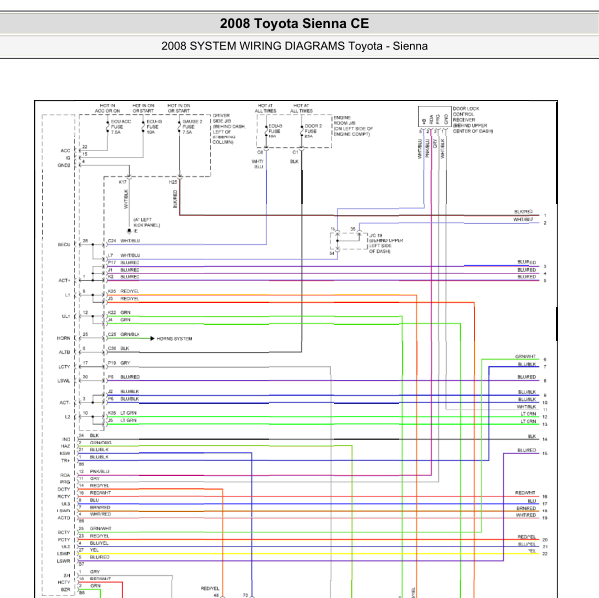Click the BLK/RED label at right connector 1
Screen dimensions: 599x598
(523, 212)
